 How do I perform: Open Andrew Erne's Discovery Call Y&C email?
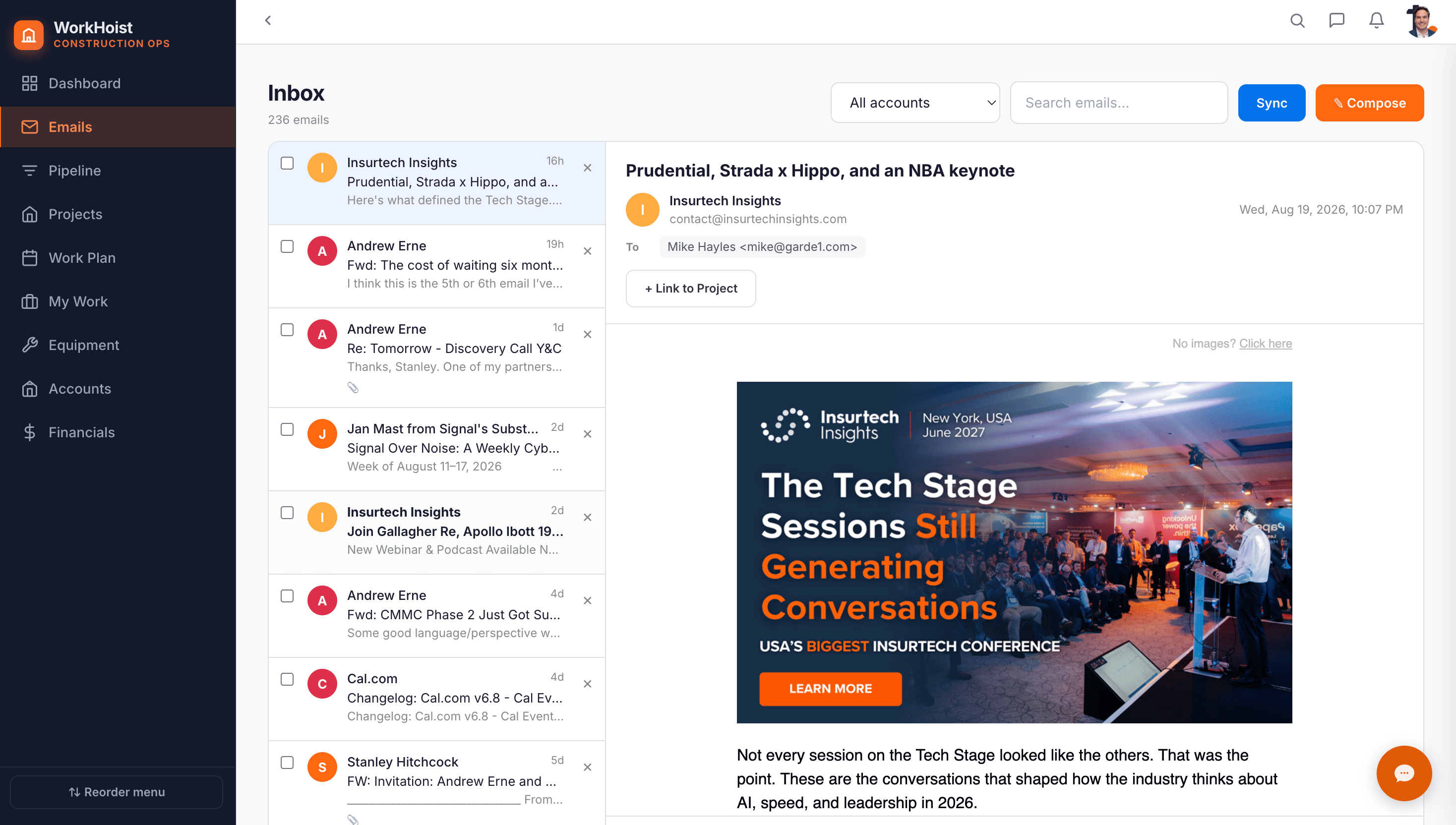[x=436, y=357]
